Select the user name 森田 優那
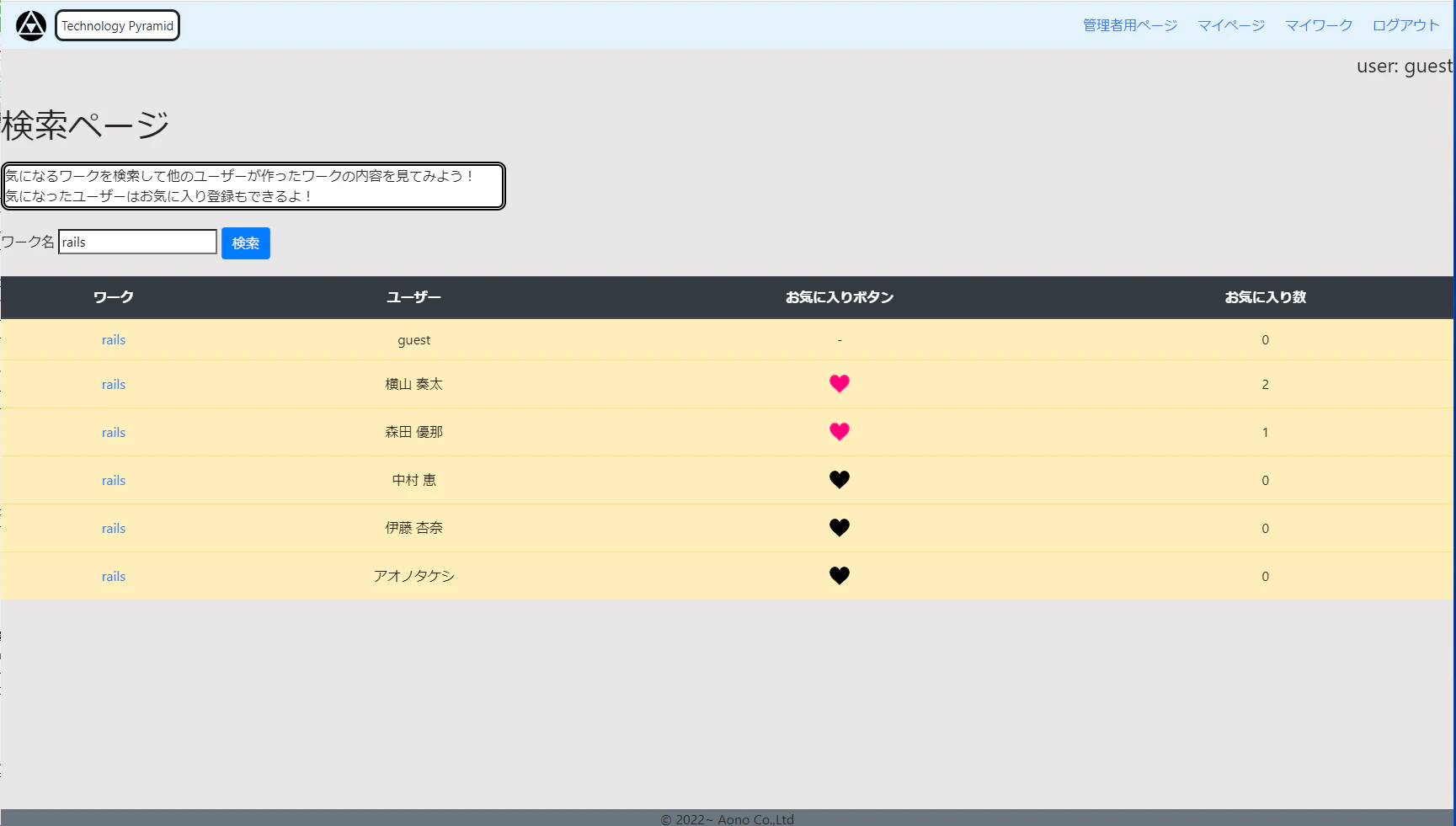The image size is (1456, 826). pyautogui.click(x=413, y=432)
